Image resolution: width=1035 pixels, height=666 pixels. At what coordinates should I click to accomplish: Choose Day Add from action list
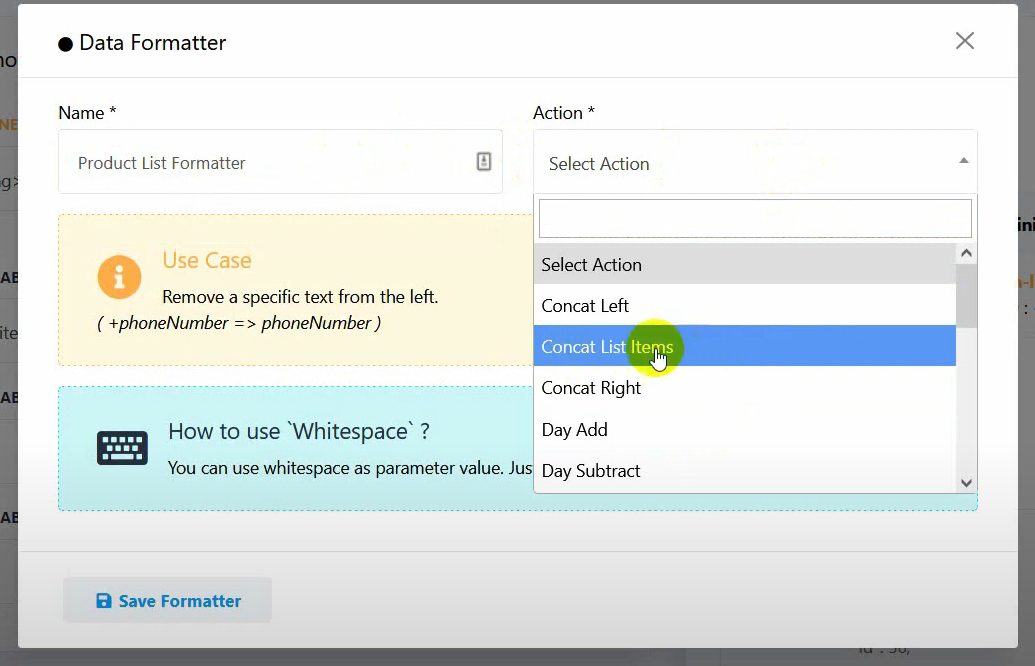(x=574, y=430)
